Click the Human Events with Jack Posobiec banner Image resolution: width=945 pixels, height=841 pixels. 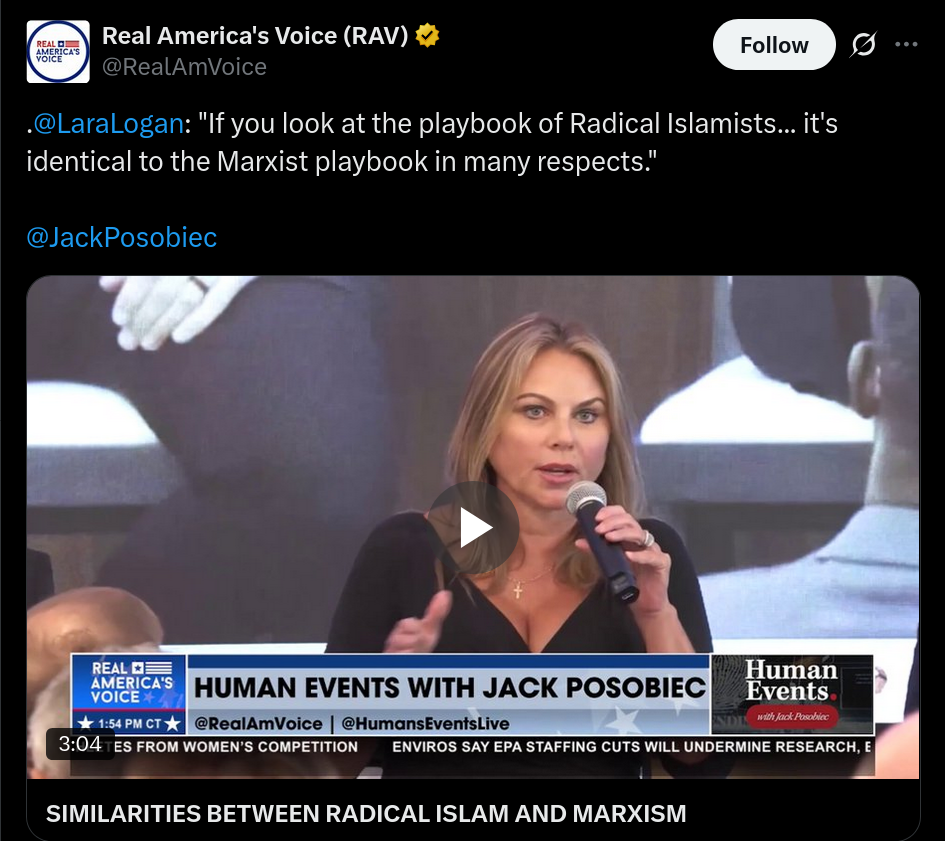(449, 687)
